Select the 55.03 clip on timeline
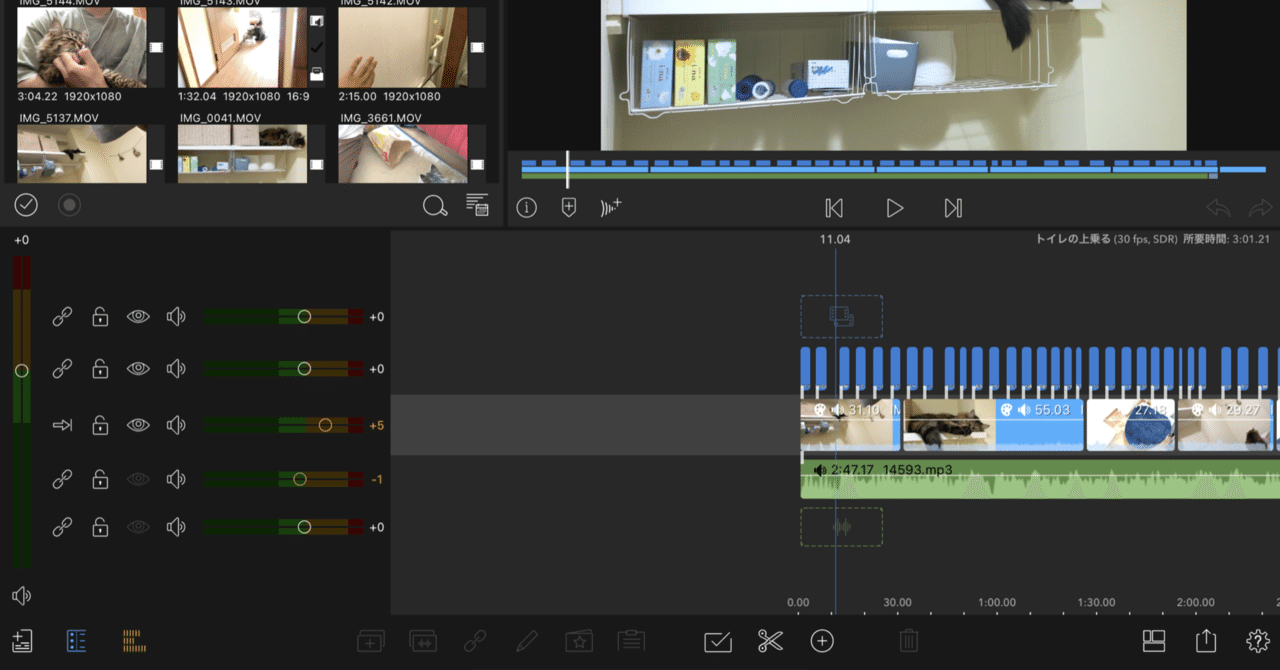Image resolution: width=1280 pixels, height=670 pixels. point(993,425)
